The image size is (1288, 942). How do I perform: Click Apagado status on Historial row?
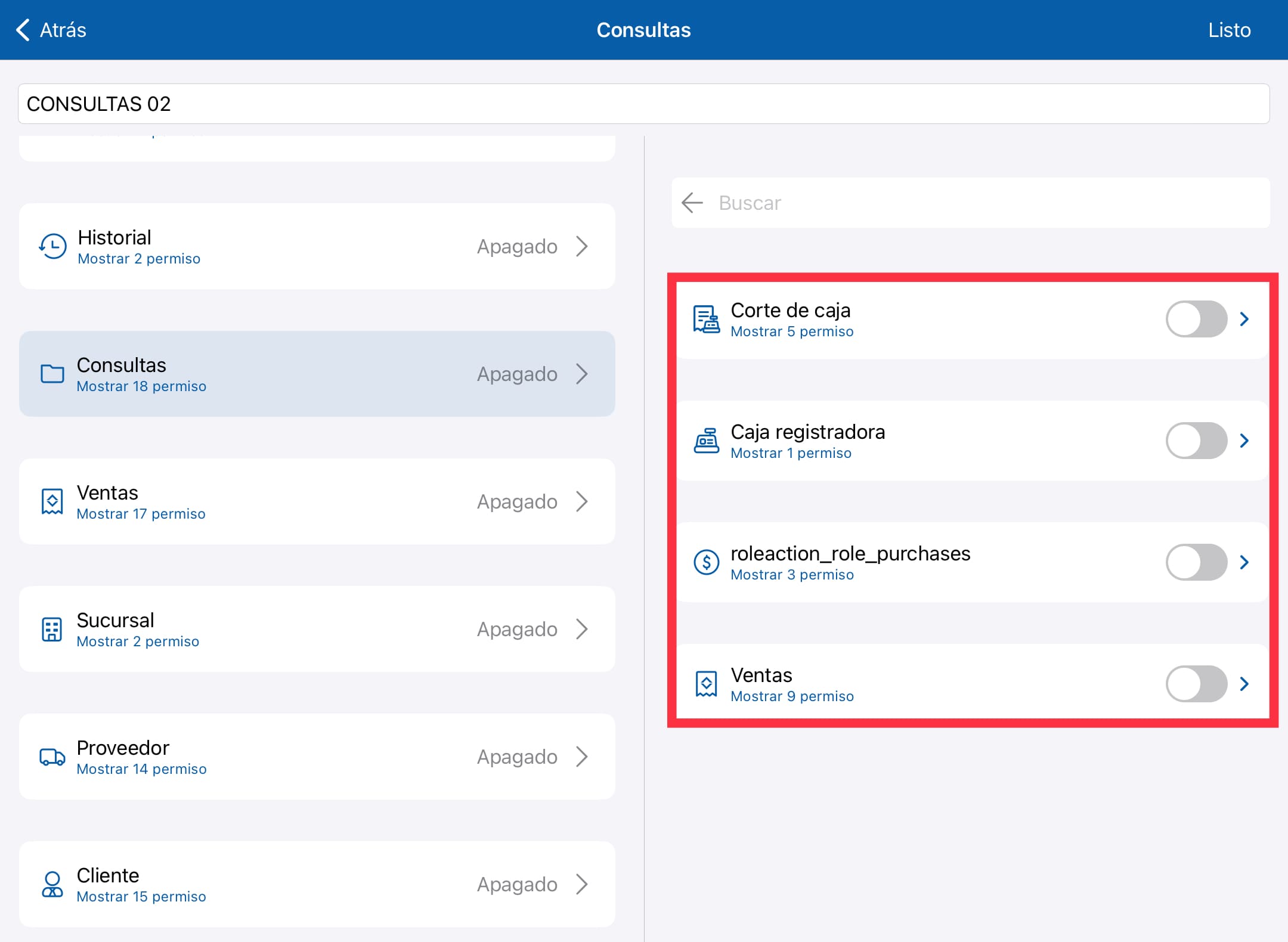[517, 246]
